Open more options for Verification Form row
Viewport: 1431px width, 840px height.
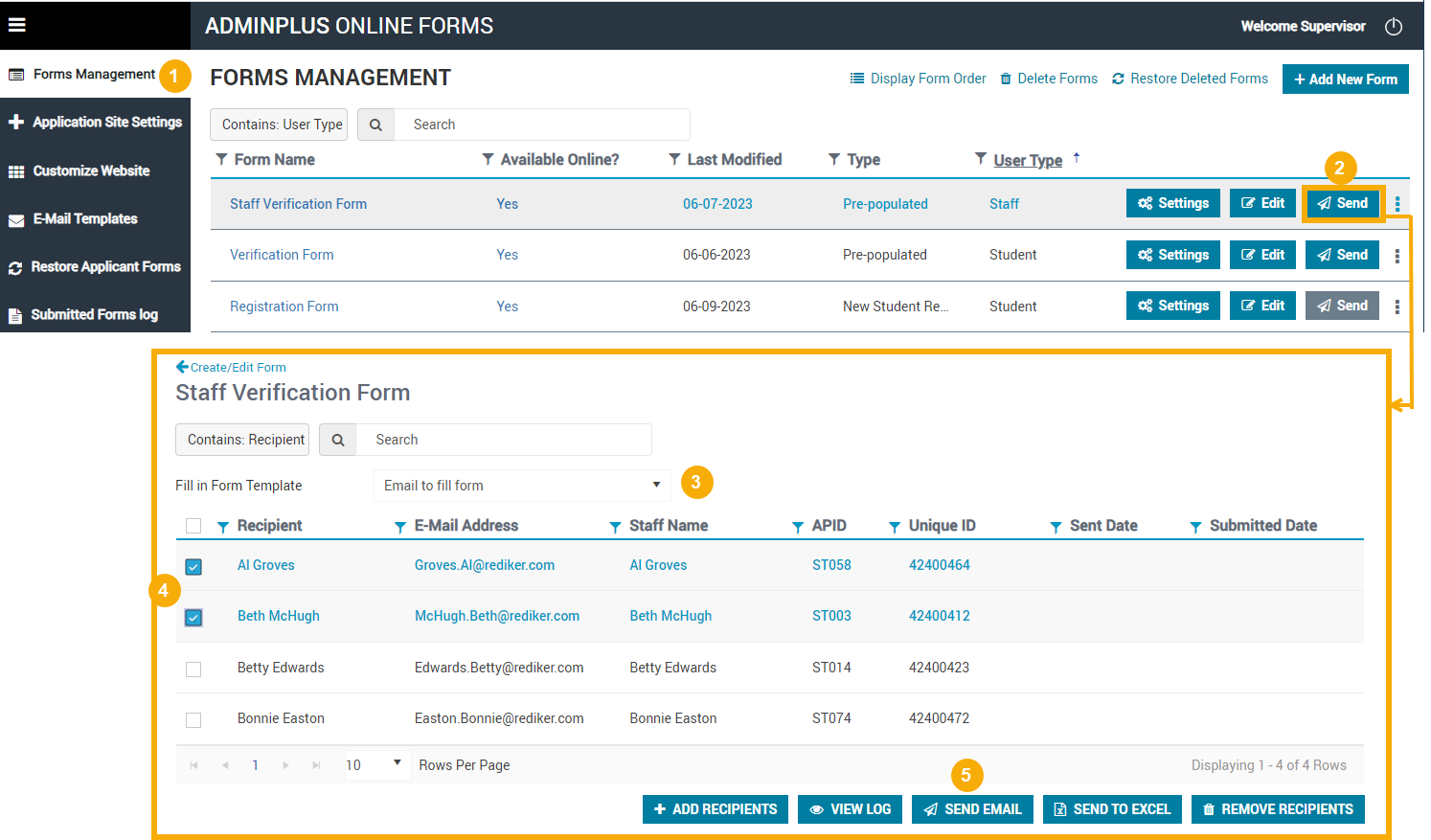pos(1397,256)
